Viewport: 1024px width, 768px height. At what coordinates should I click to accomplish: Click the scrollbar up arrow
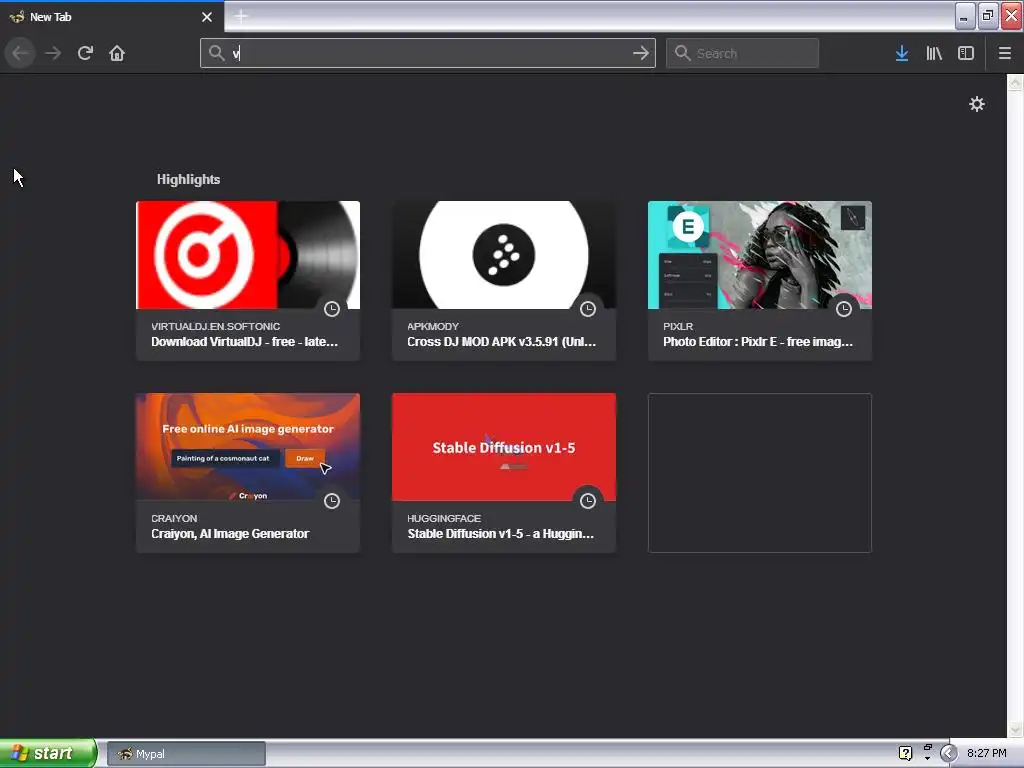pyautogui.click(x=1015, y=83)
